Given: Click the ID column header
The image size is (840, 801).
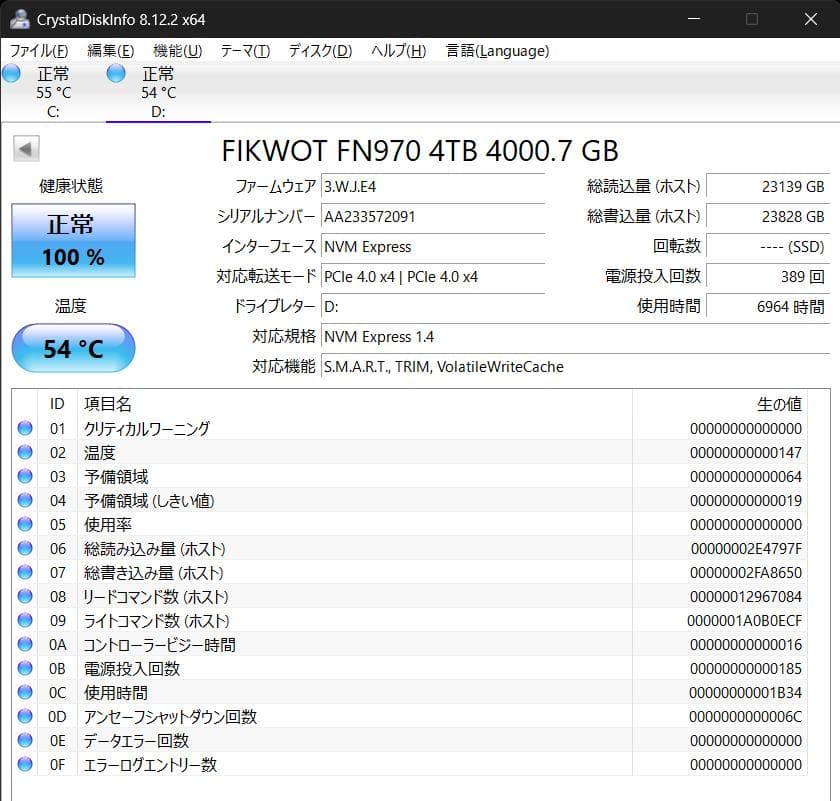Looking at the screenshot, I should [57, 404].
